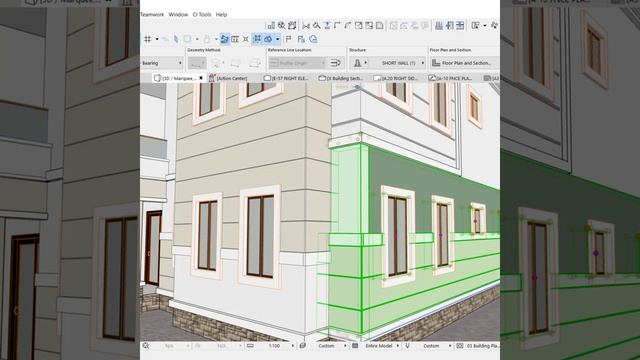
Task: Open the SHORT WALL (1) structure dropdown
Action: 402,63
